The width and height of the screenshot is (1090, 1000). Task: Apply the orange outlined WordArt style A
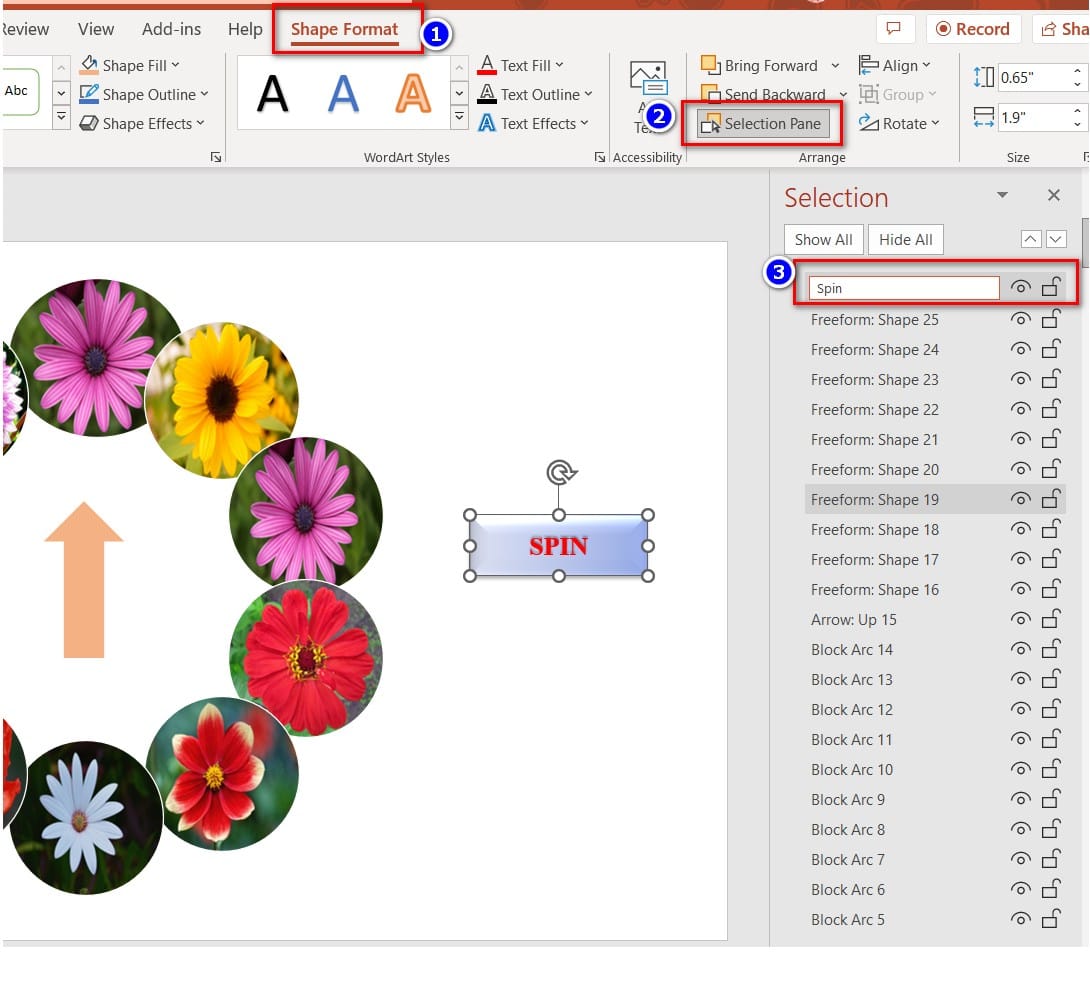pos(413,93)
